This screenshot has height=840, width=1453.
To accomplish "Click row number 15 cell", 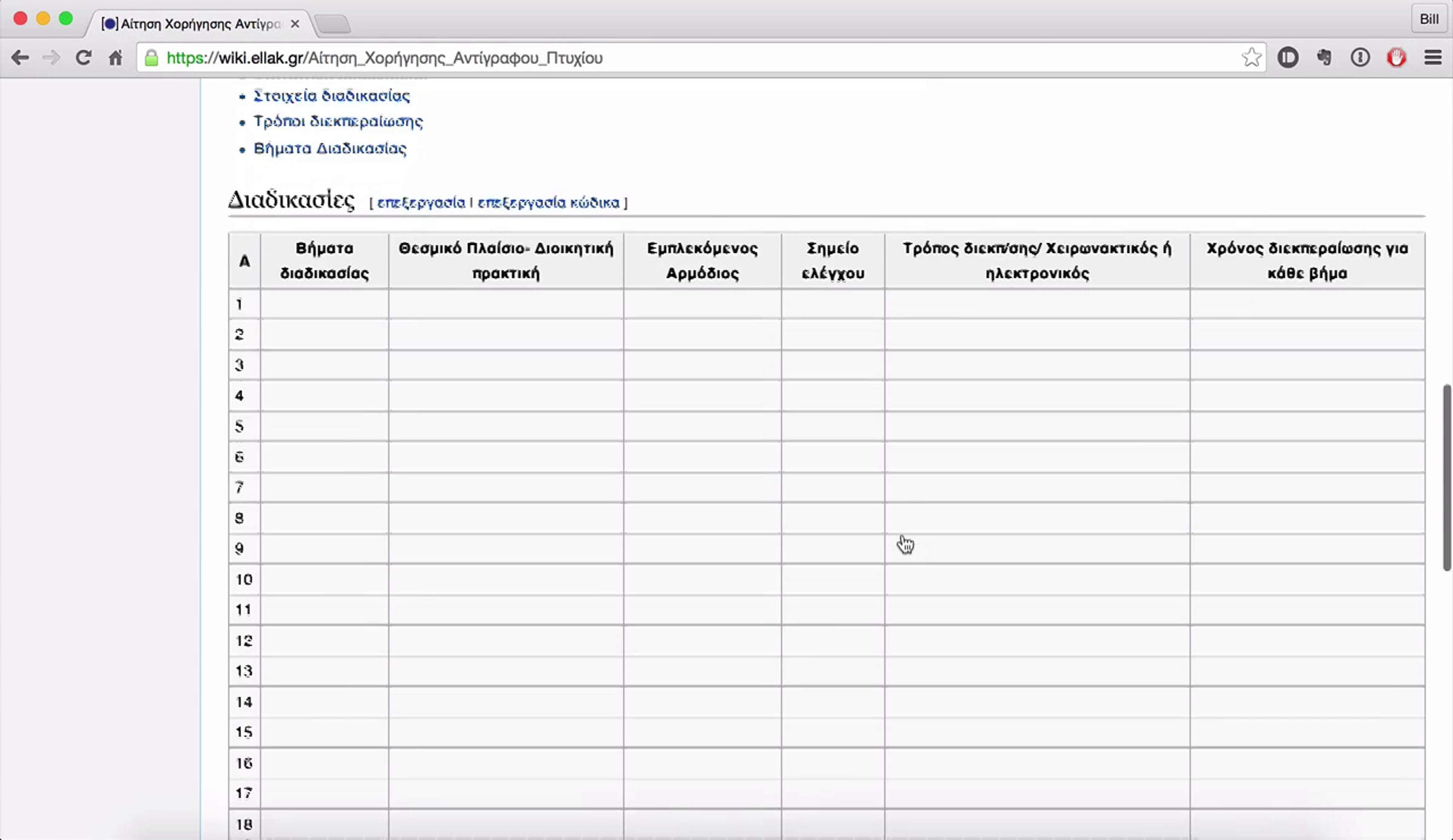I will 245,732.
